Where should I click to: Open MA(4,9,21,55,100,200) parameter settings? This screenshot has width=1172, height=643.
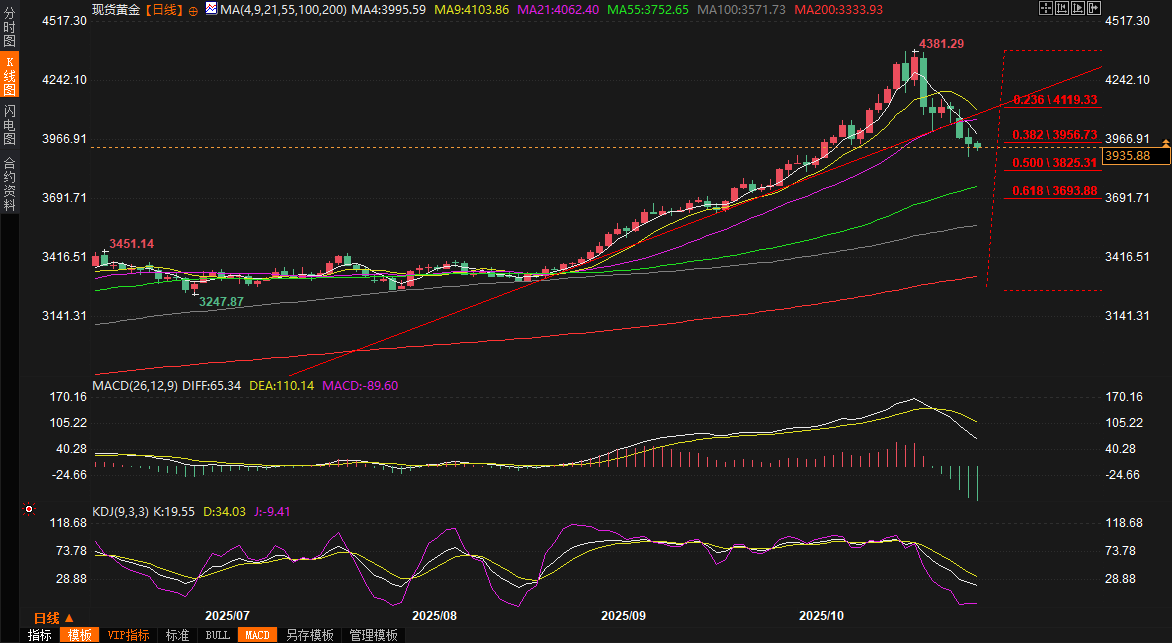(x=281, y=9)
